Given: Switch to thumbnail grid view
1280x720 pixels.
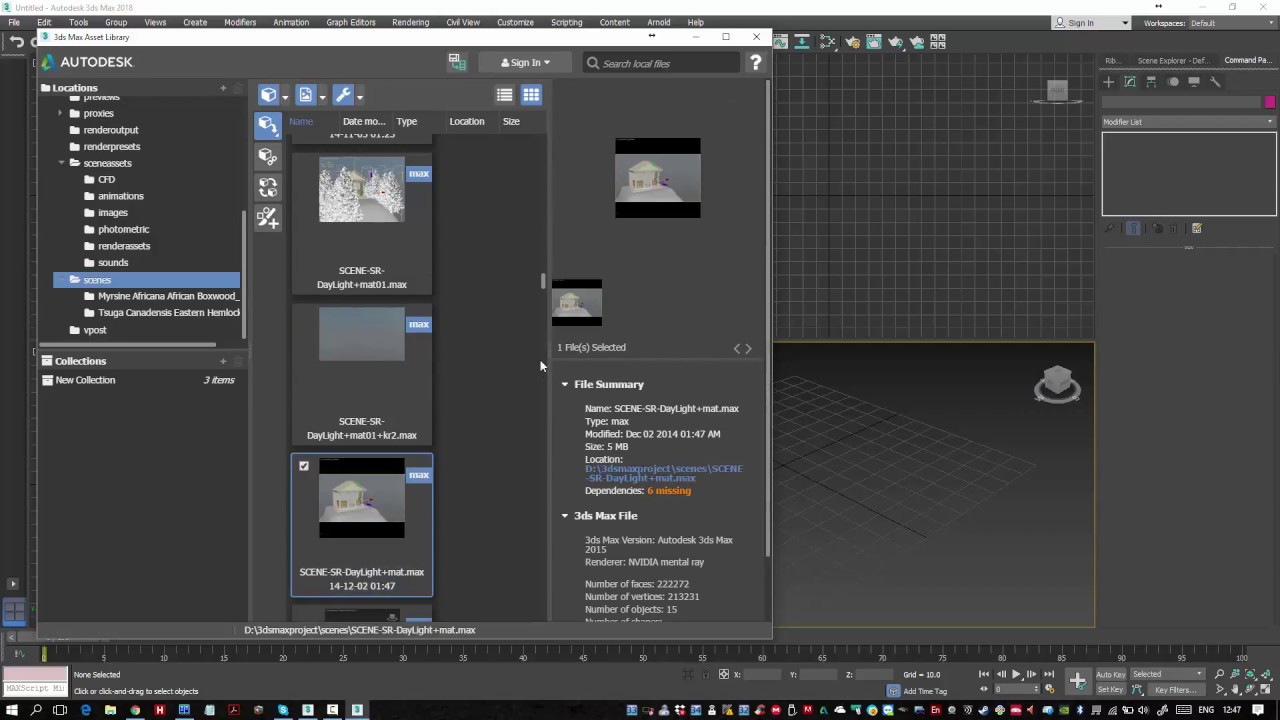Looking at the screenshot, I should [531, 95].
